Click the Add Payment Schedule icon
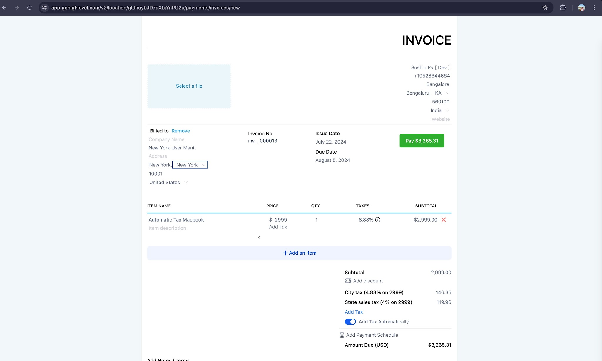This screenshot has height=361, width=602. pyautogui.click(x=342, y=335)
